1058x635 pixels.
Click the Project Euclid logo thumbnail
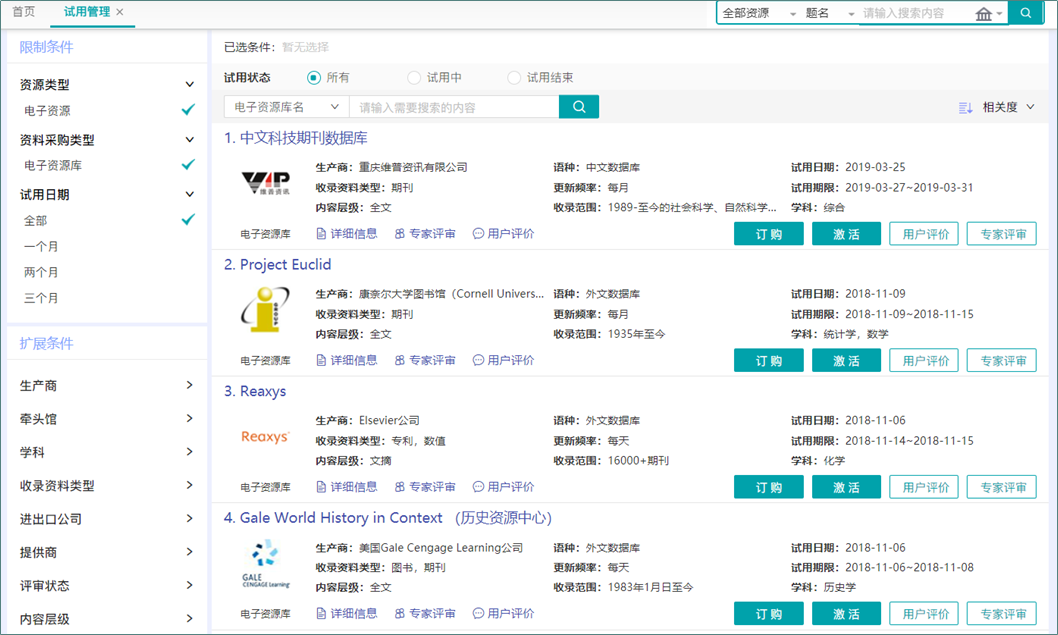tap(265, 309)
